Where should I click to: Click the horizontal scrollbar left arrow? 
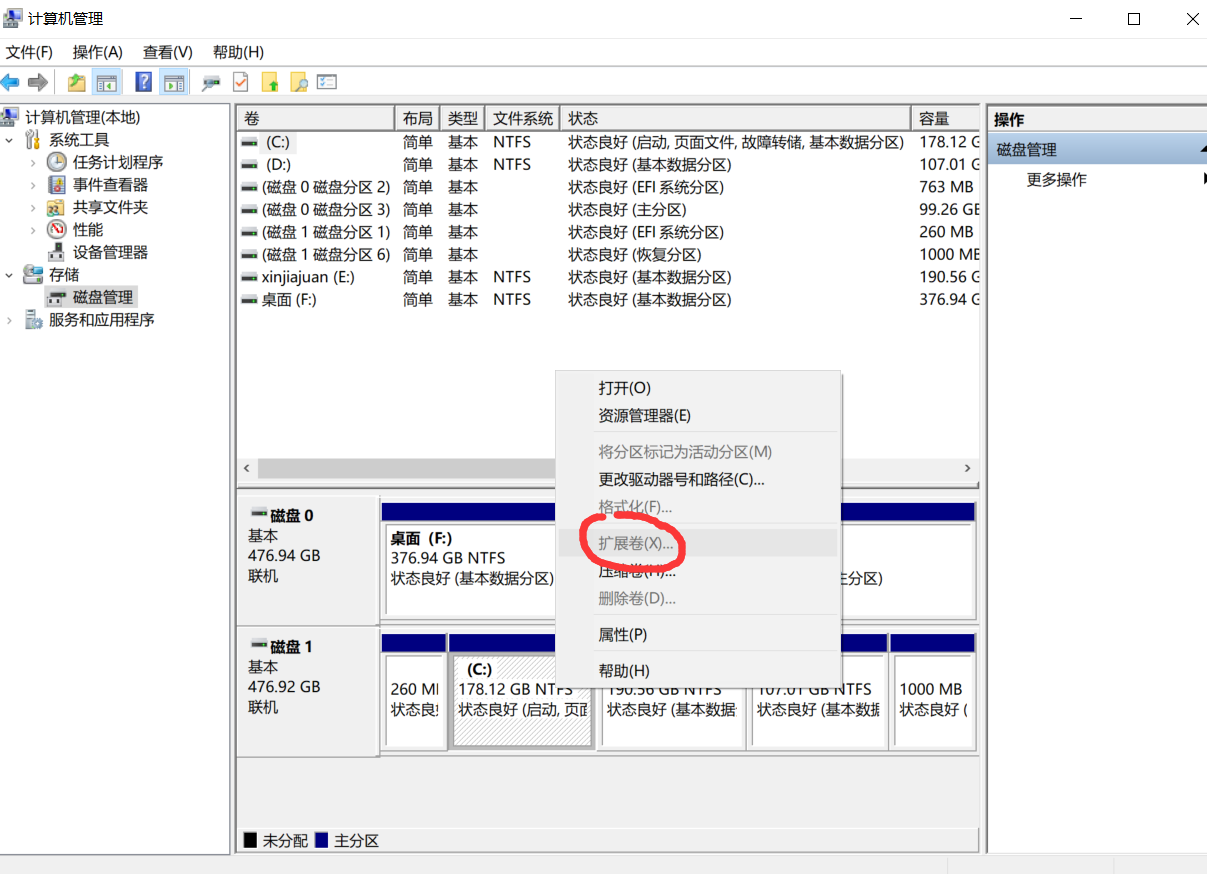click(x=247, y=468)
